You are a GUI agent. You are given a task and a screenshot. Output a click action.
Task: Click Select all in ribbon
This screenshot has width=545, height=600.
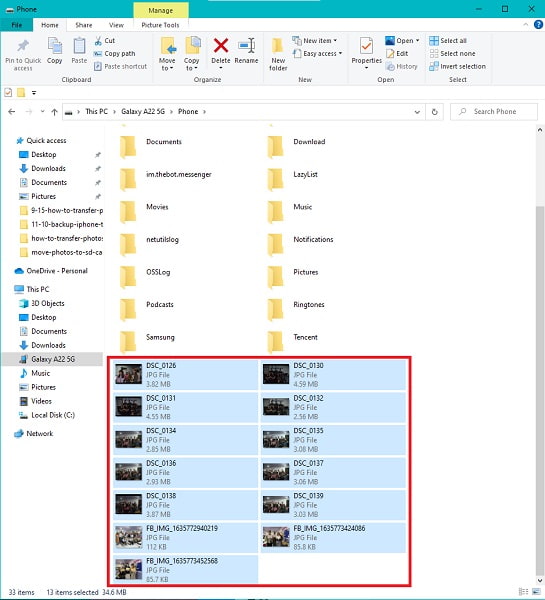tap(448, 41)
